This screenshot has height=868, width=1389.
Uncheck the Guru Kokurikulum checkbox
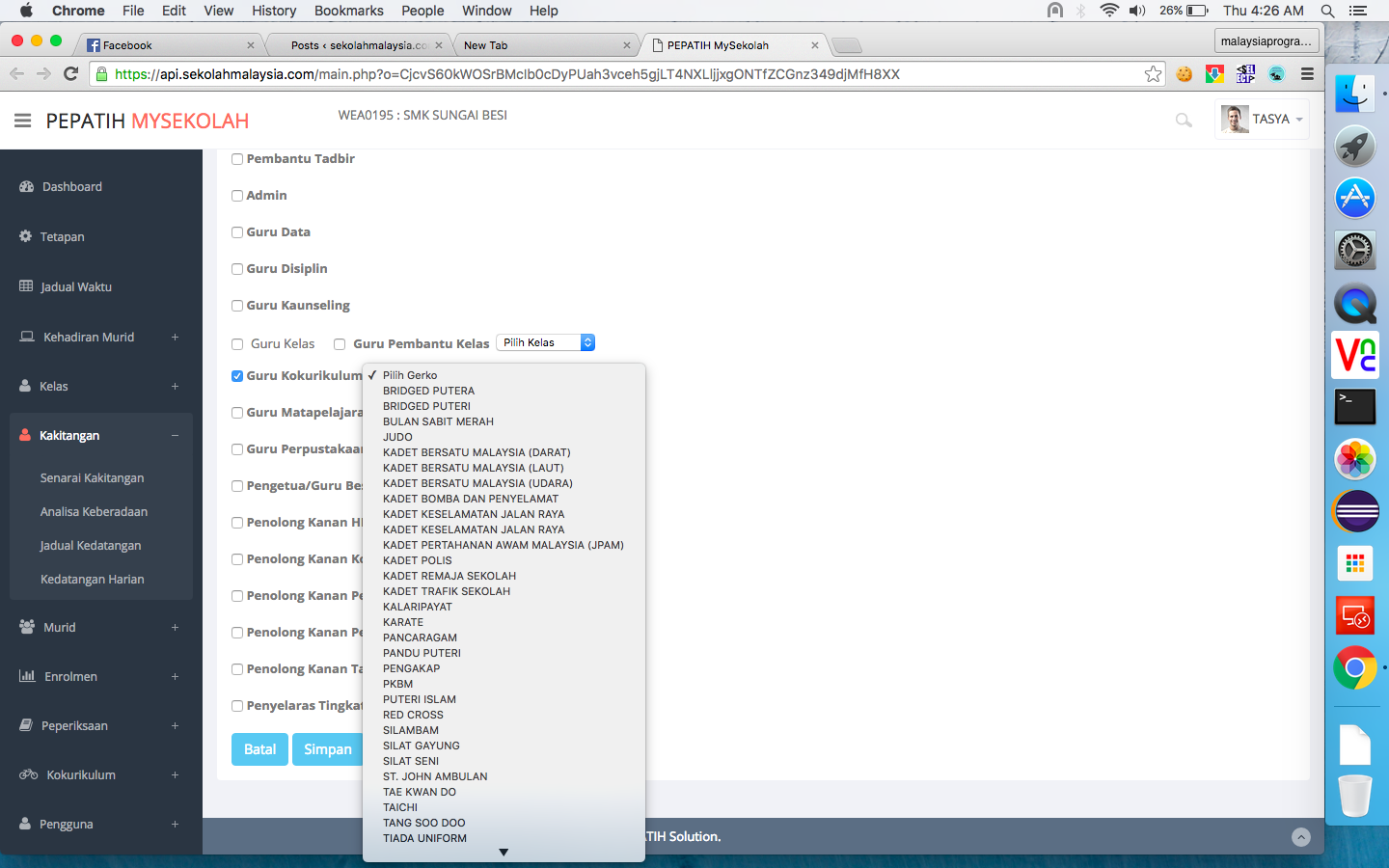pyautogui.click(x=237, y=376)
